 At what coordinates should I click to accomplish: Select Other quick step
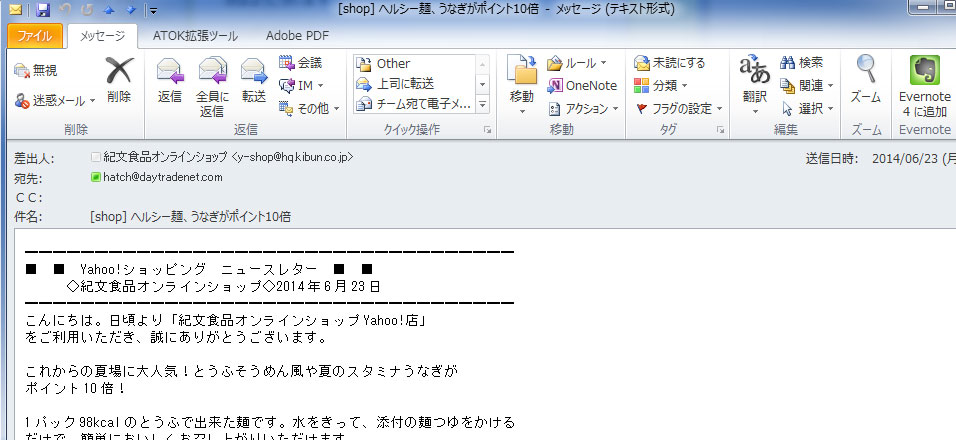coord(415,63)
